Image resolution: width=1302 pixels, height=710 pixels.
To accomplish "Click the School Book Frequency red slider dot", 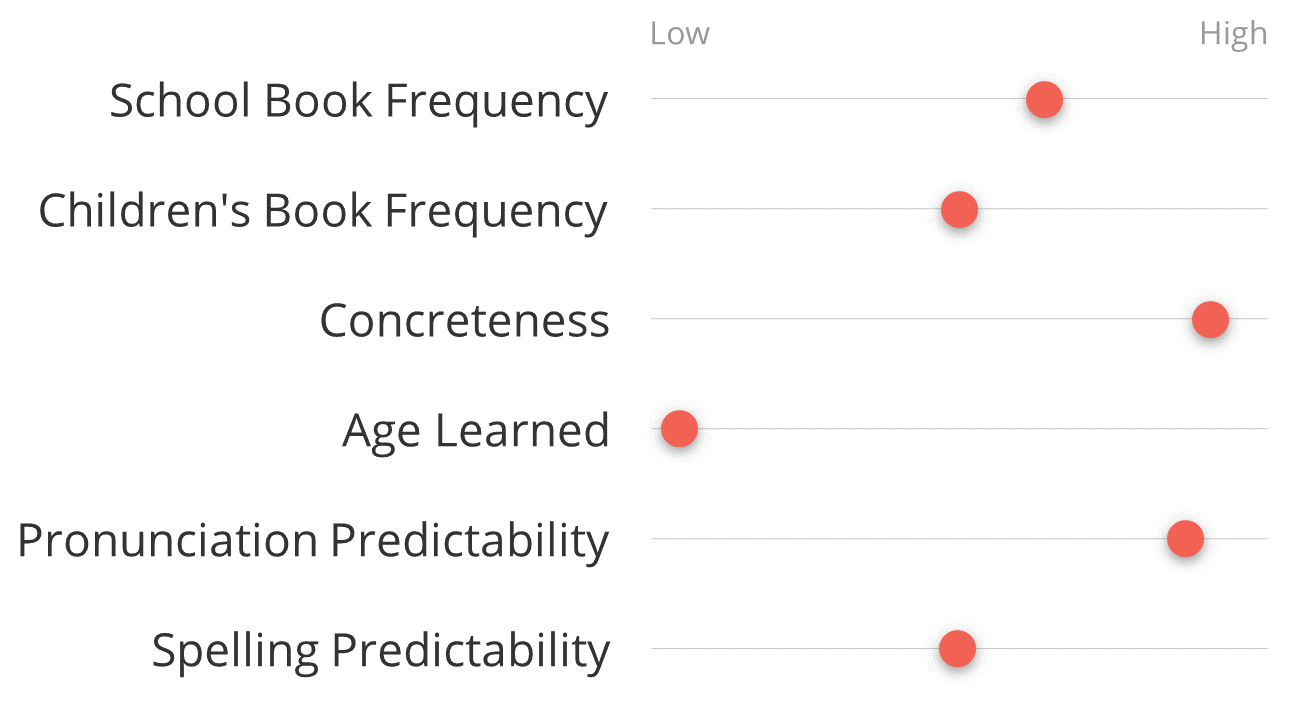I will 1044,100.
